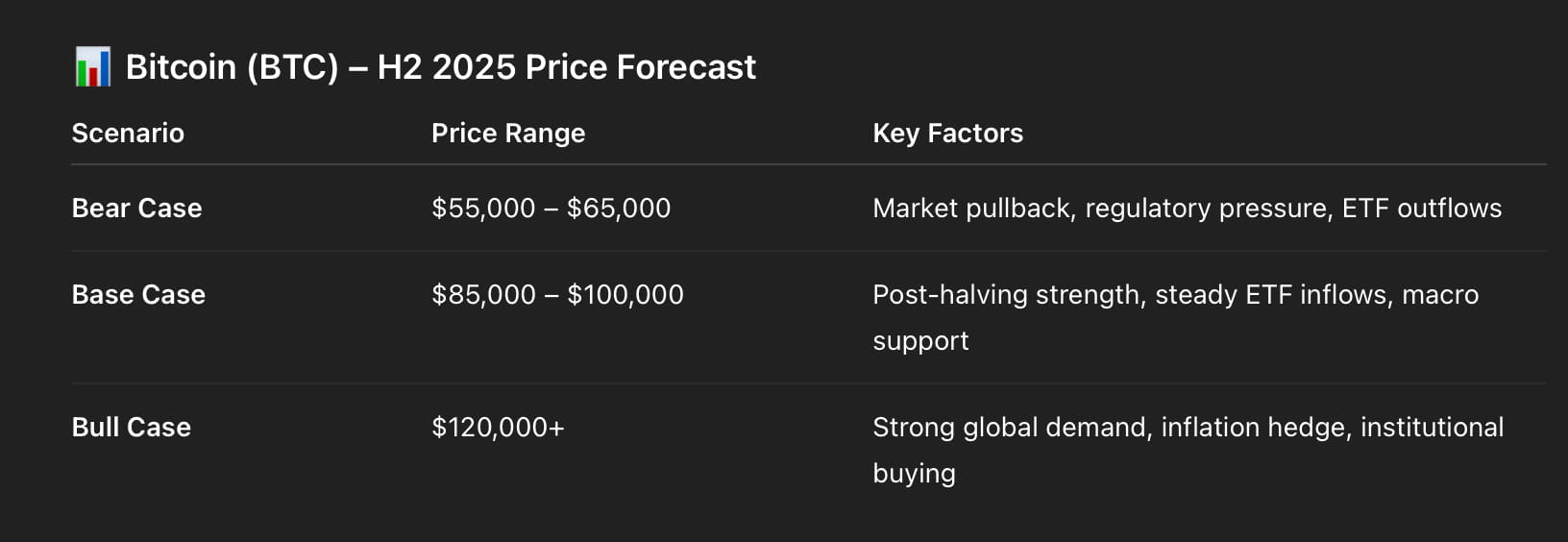Image resolution: width=1568 pixels, height=542 pixels.
Task: Click 'ETF outflows' in Bear Case factors
Action: pos(1421,209)
